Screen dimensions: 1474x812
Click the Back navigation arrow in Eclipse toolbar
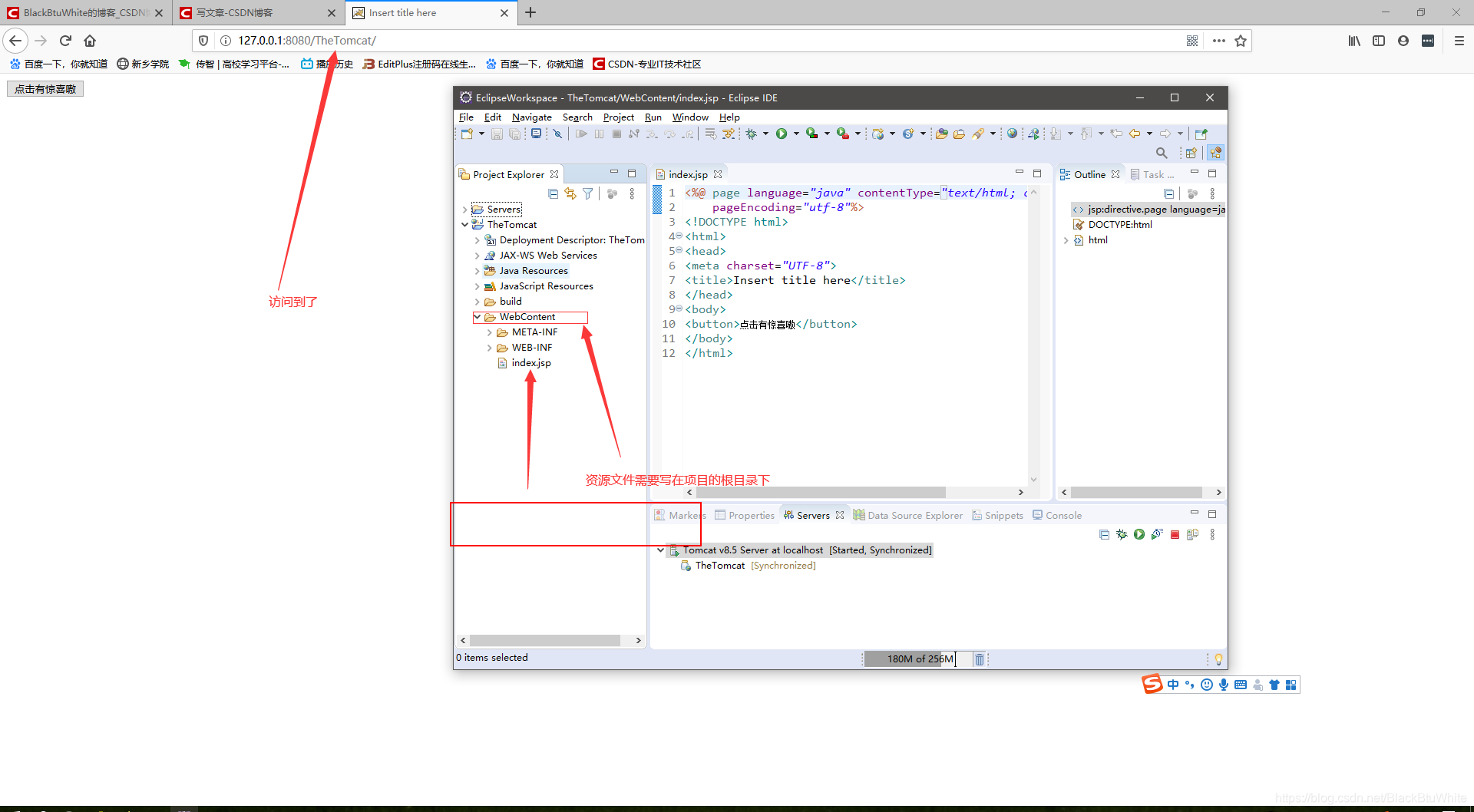tap(1135, 134)
